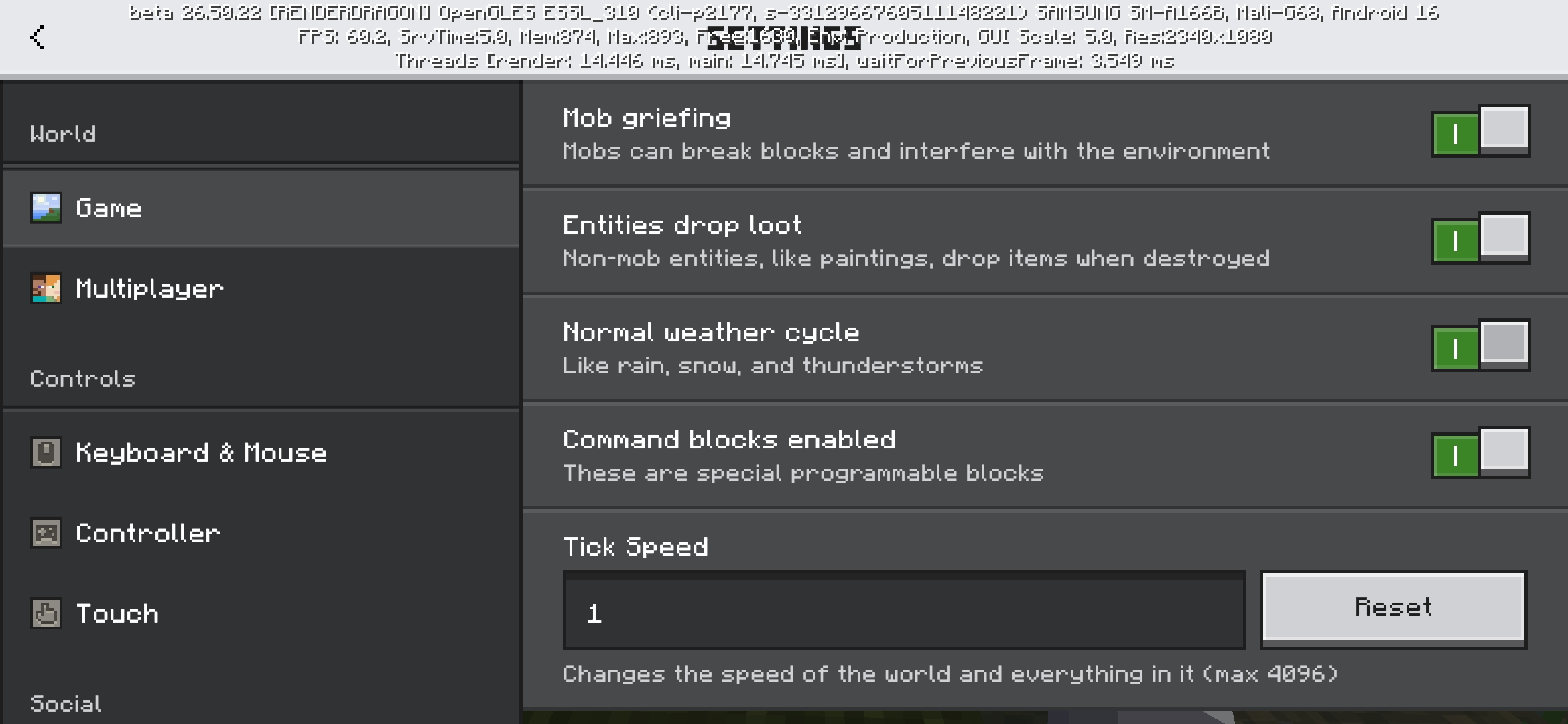
Task: Disable the Mob griefing toggle
Action: [x=1480, y=131]
